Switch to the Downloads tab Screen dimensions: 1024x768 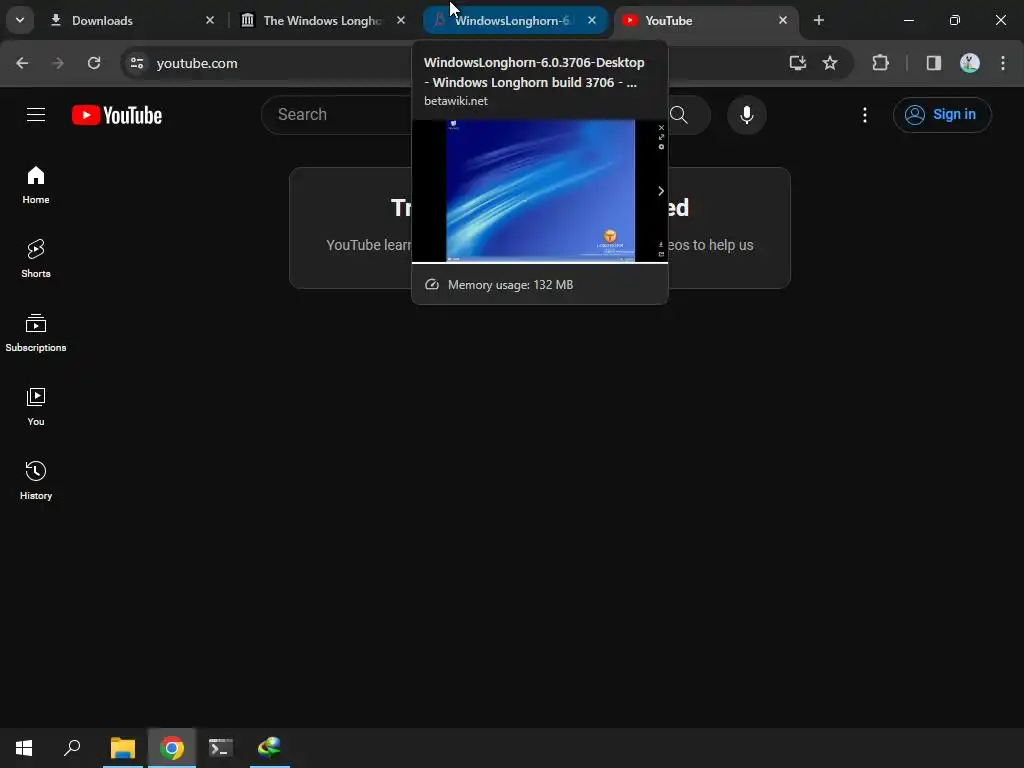[x=131, y=20]
